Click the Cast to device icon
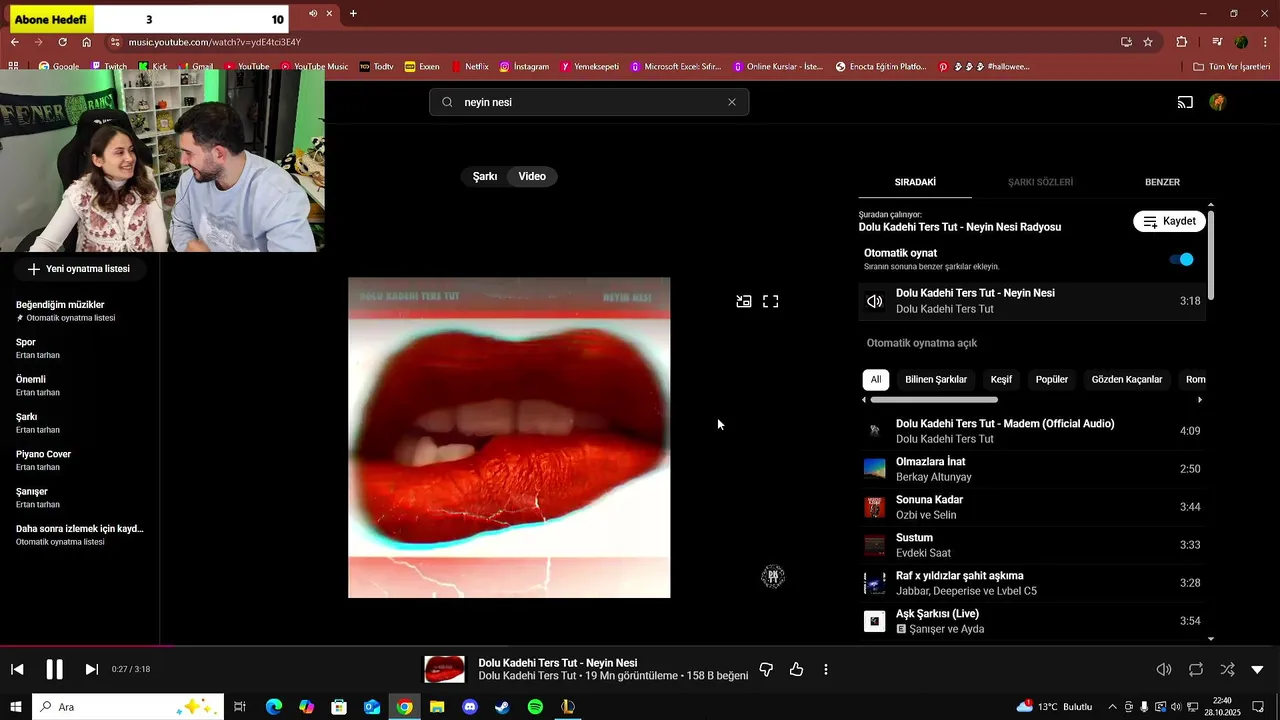Viewport: 1280px width, 720px height. (x=1185, y=102)
